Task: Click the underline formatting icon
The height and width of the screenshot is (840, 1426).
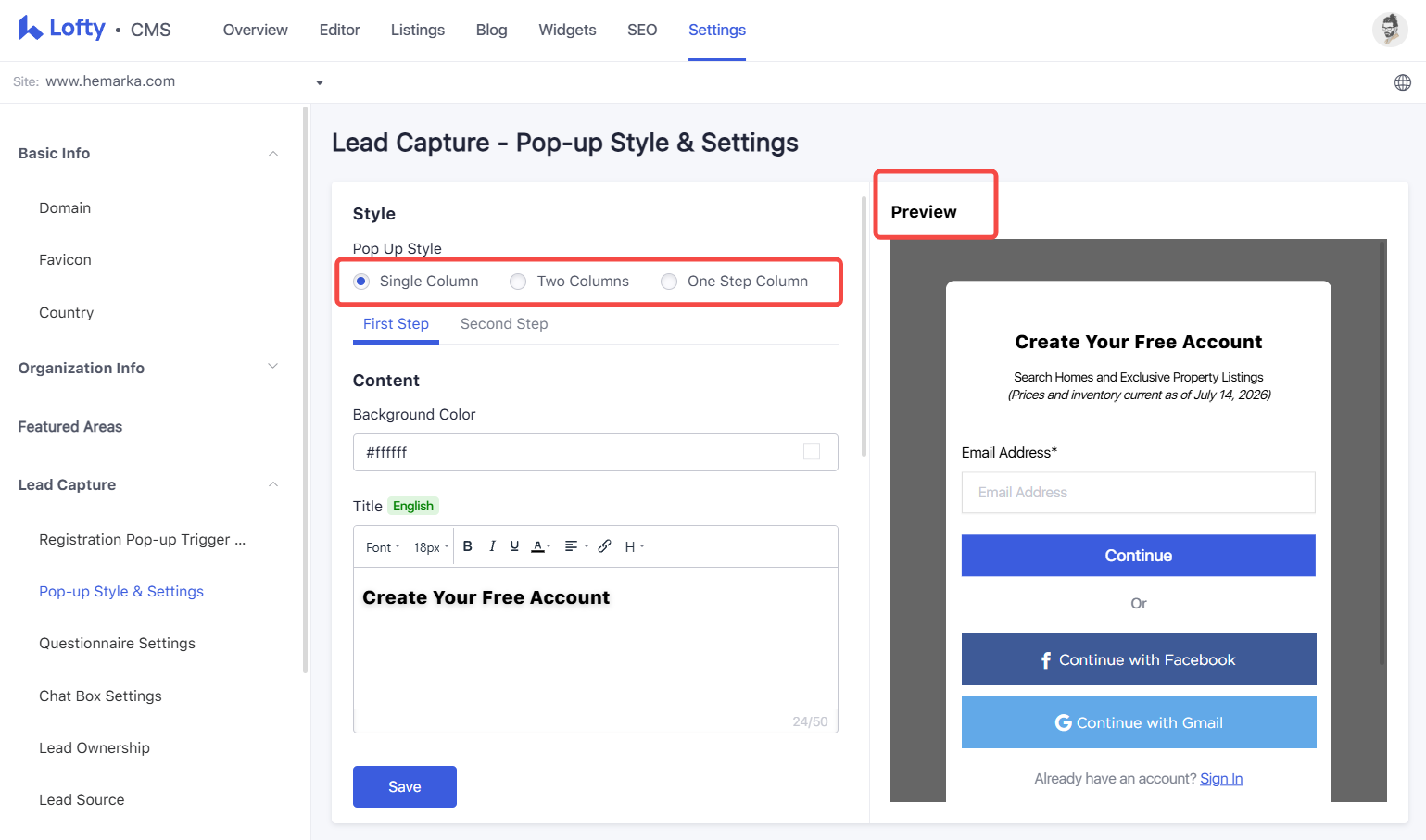Action: point(514,546)
